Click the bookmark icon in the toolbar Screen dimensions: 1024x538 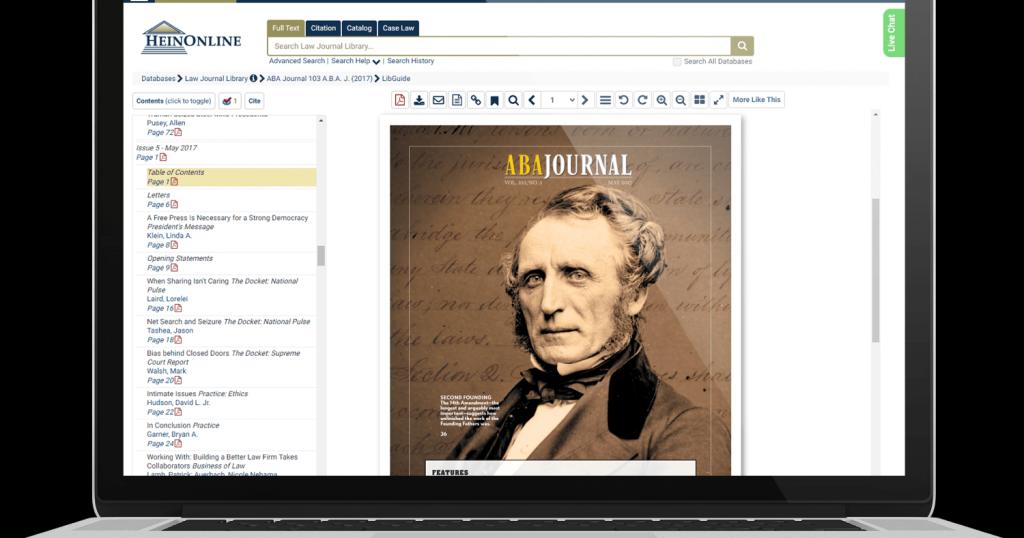coord(494,100)
